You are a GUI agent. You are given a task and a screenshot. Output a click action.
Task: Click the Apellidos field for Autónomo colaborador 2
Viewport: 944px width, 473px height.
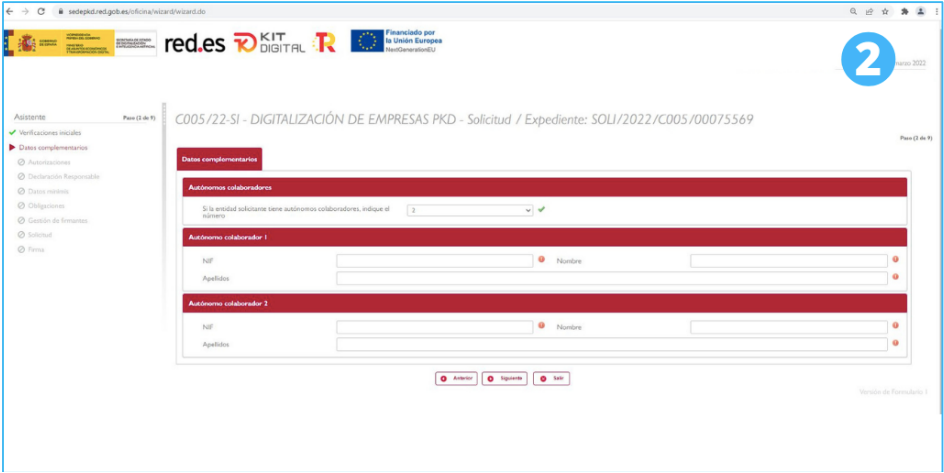click(612, 344)
